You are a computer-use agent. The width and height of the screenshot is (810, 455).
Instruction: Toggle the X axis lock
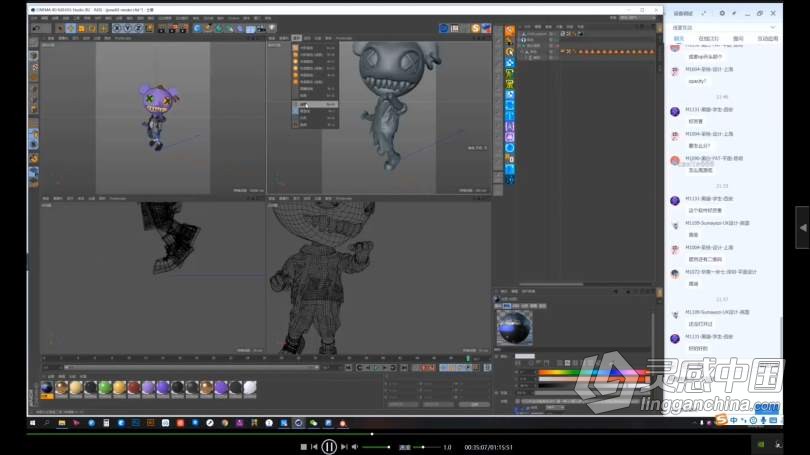point(117,28)
